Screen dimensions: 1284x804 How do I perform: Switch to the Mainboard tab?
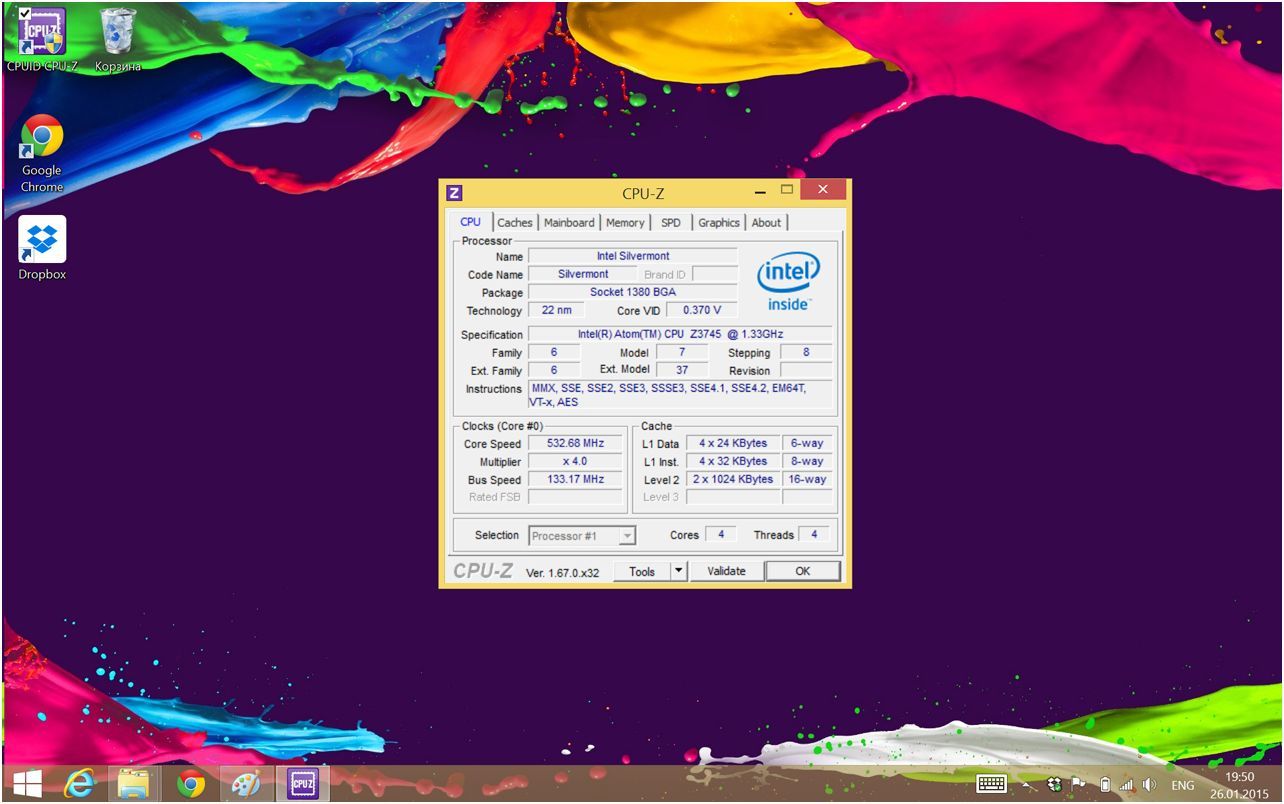coord(569,223)
